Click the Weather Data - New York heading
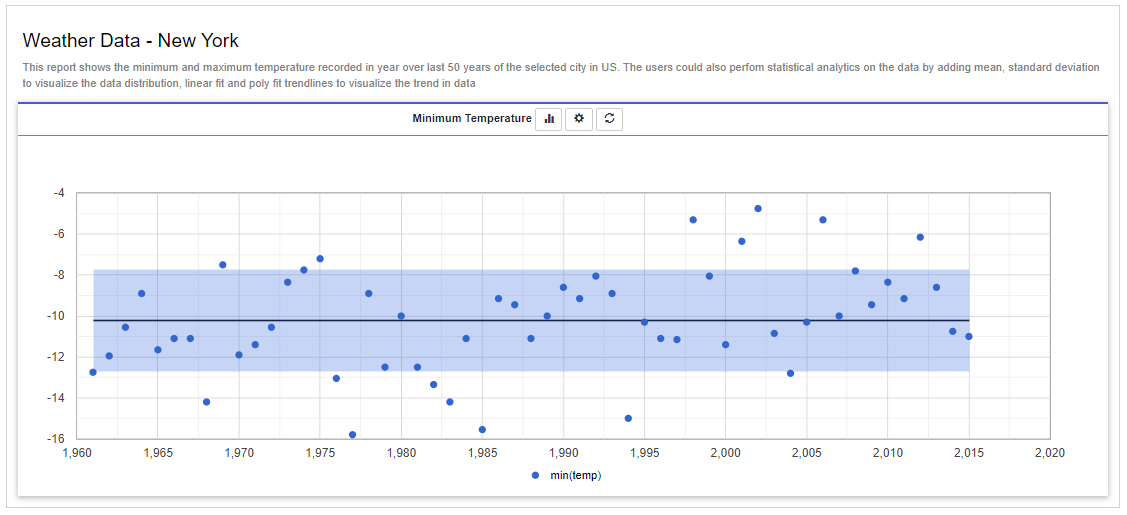The image size is (1127, 515). 130,41
